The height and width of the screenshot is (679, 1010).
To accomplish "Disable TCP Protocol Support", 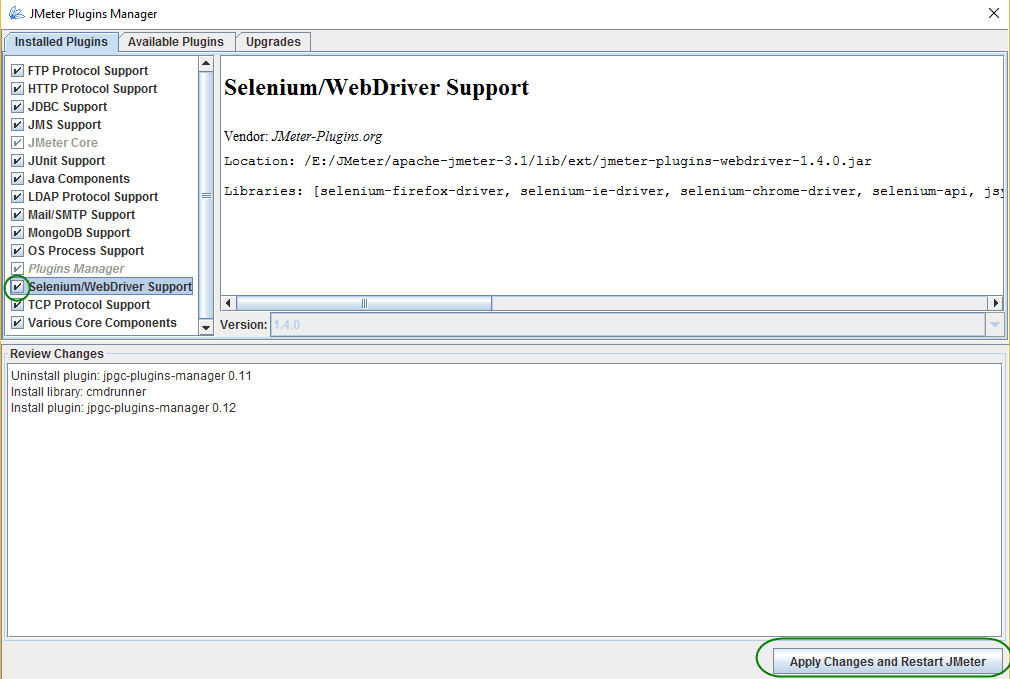I will pos(17,304).
